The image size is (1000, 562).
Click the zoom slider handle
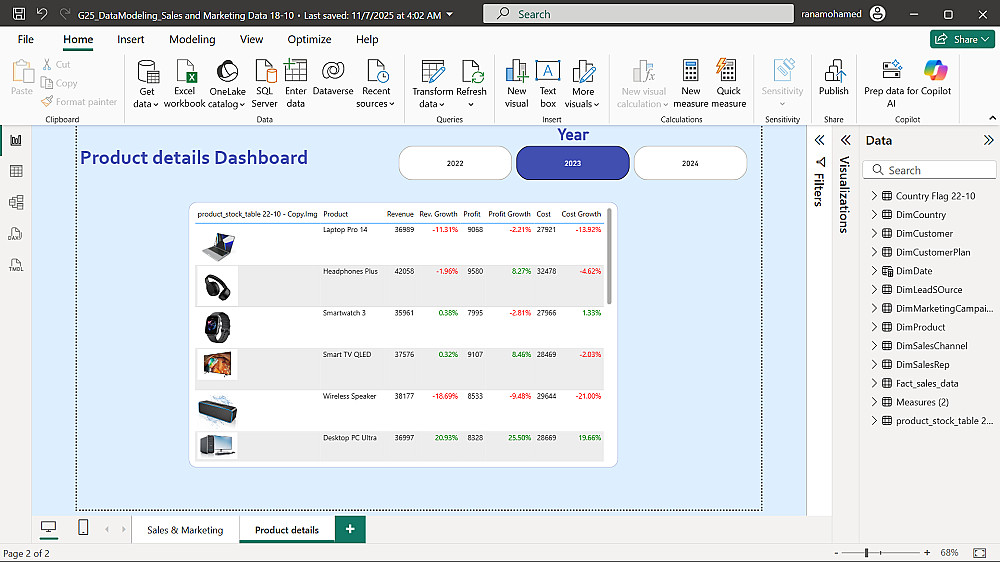coord(866,552)
